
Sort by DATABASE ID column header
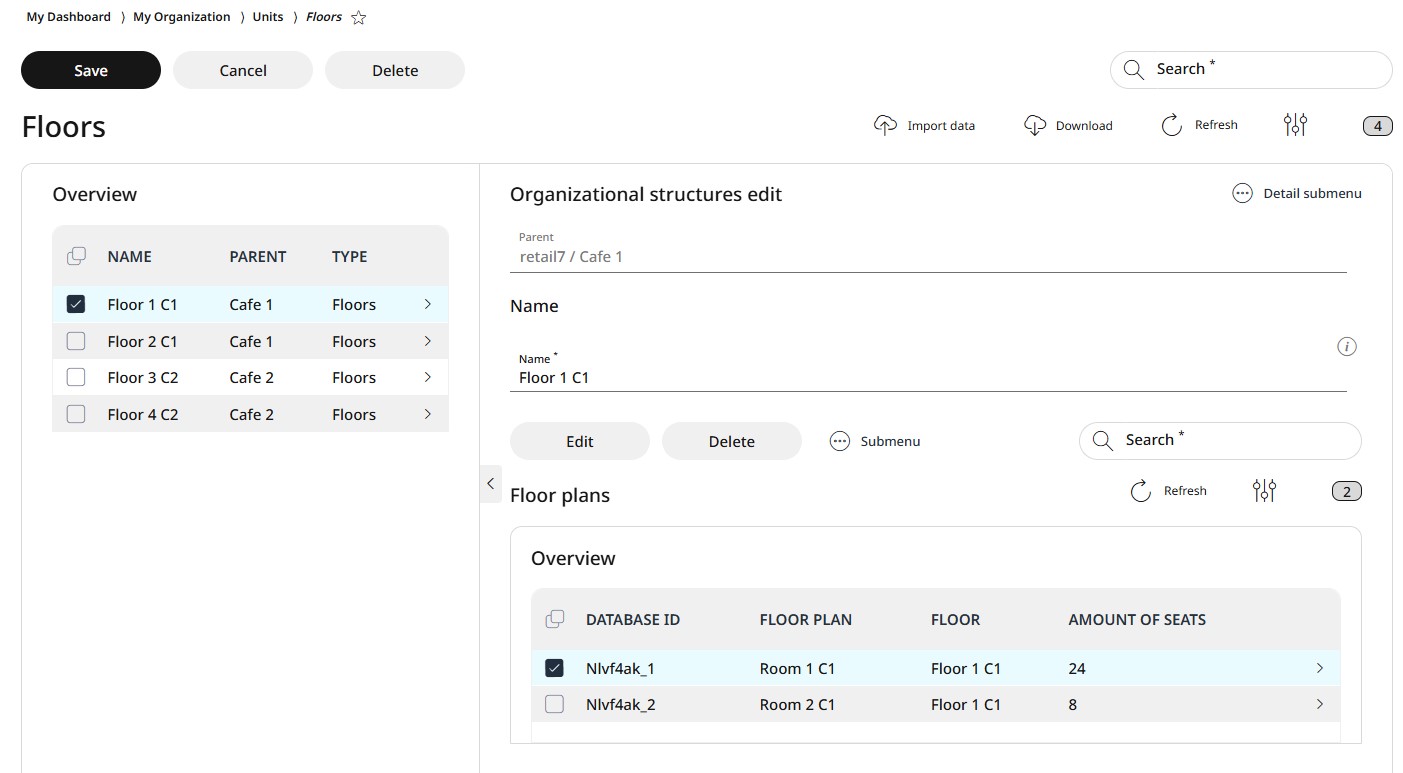click(633, 620)
